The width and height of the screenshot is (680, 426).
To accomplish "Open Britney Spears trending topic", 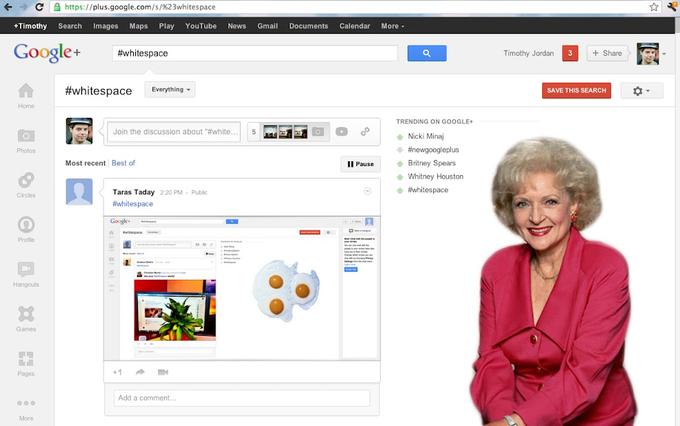I will tap(432, 163).
